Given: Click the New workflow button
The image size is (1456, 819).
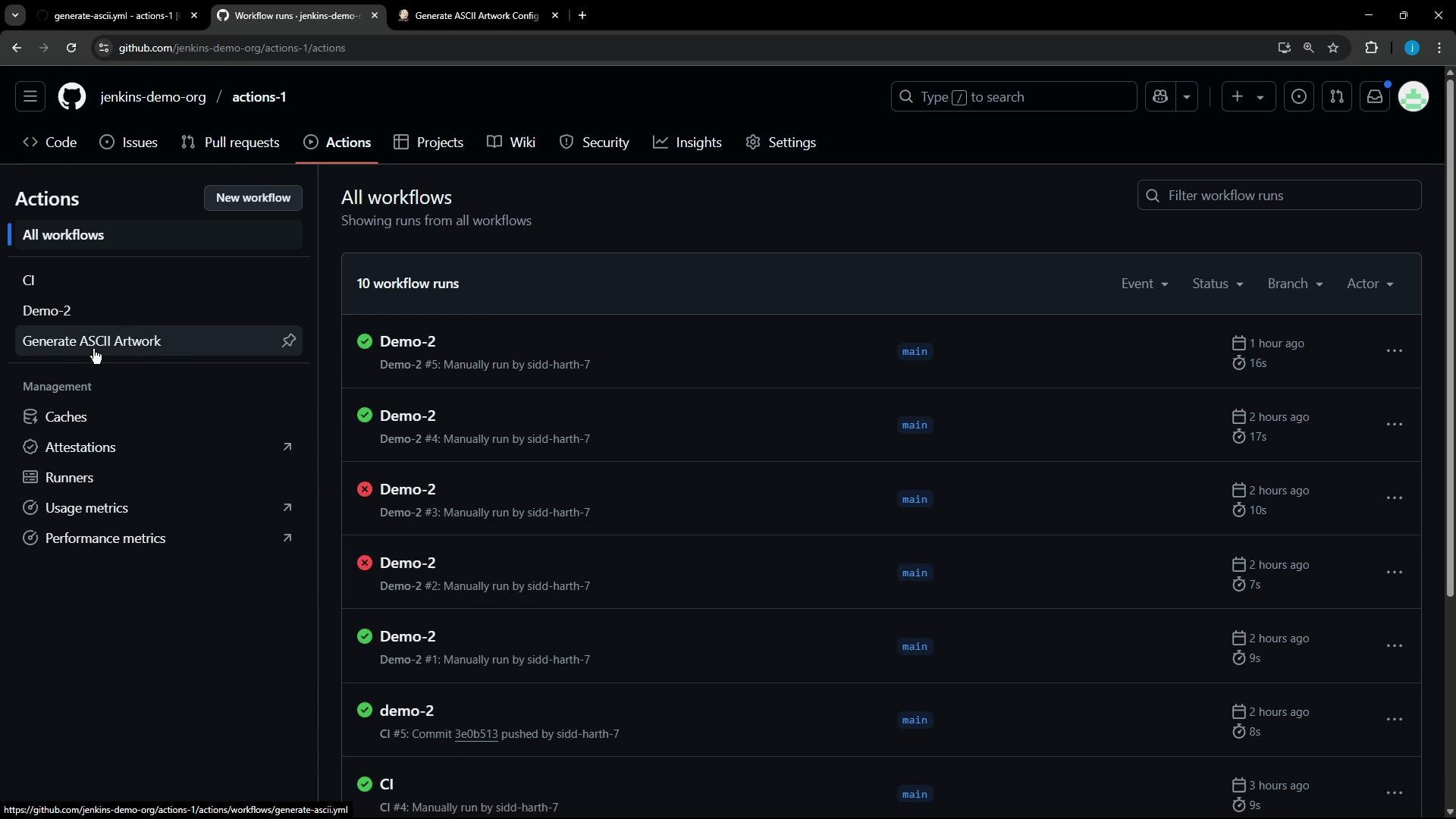Looking at the screenshot, I should [253, 198].
